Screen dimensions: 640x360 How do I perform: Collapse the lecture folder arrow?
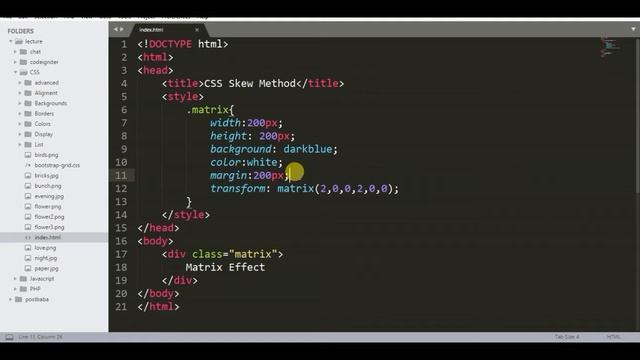[11, 41]
